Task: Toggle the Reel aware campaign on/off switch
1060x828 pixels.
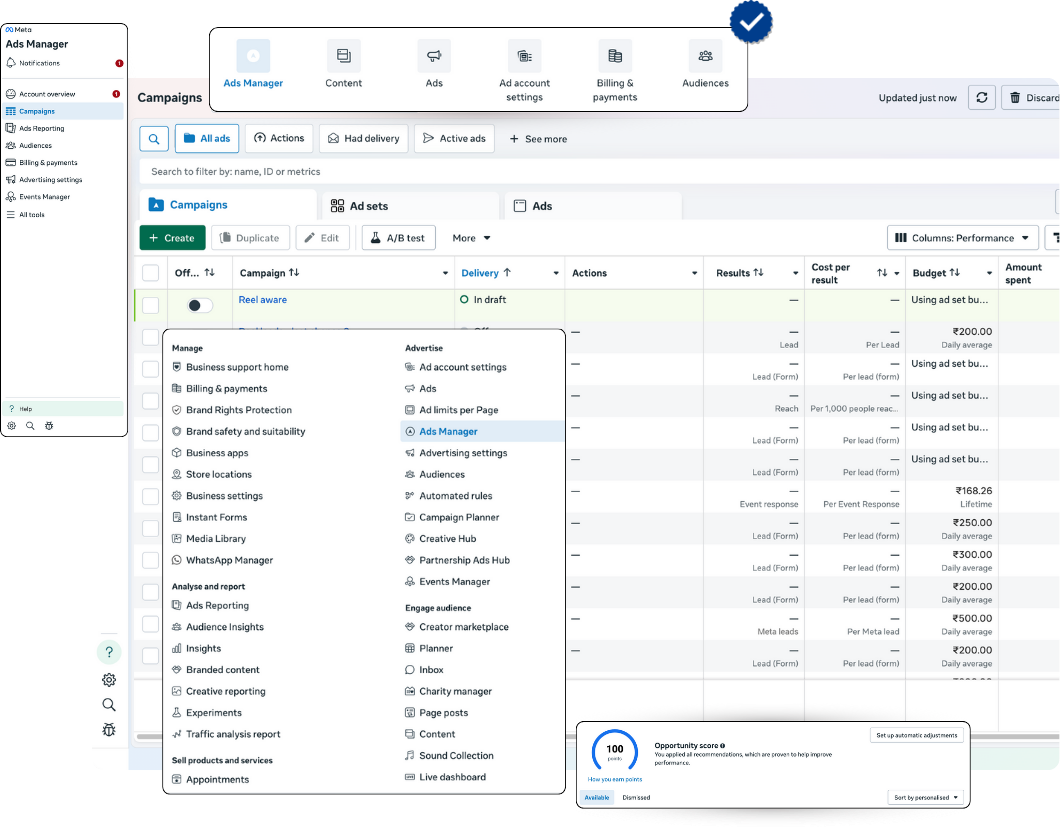Action: (199, 305)
